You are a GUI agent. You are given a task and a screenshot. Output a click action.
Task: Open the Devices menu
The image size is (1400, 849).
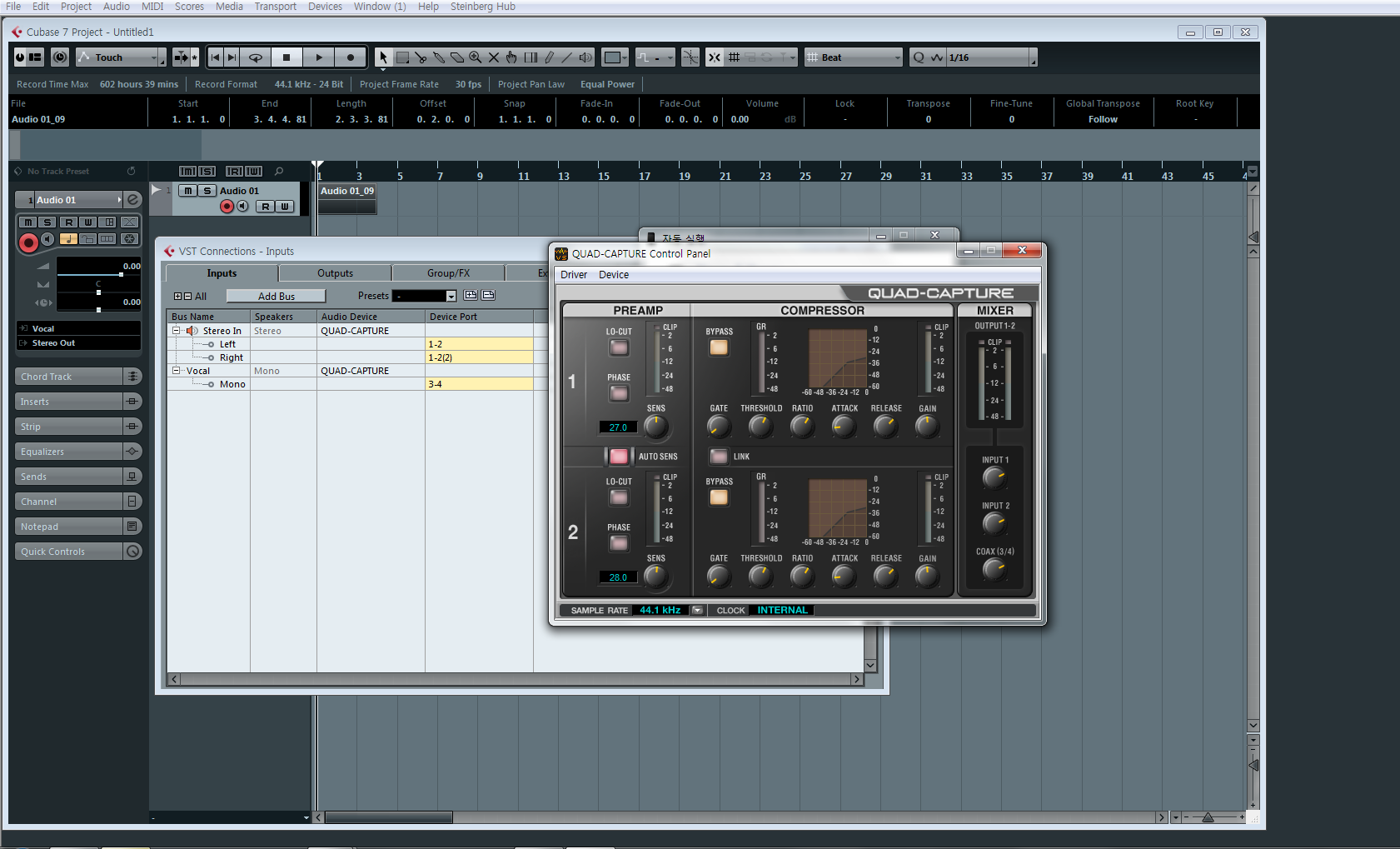point(325,7)
